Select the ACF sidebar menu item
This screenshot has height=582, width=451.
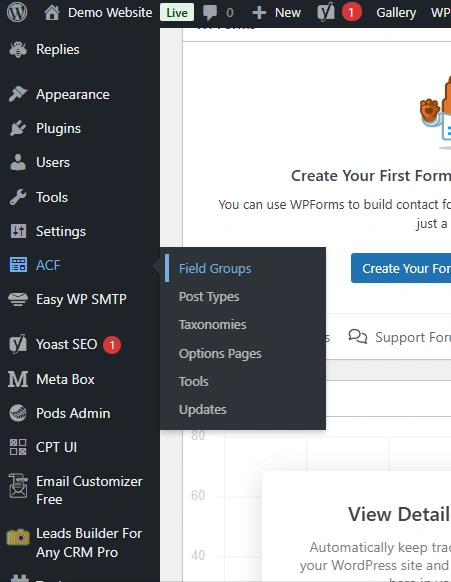pyautogui.click(x=48, y=265)
